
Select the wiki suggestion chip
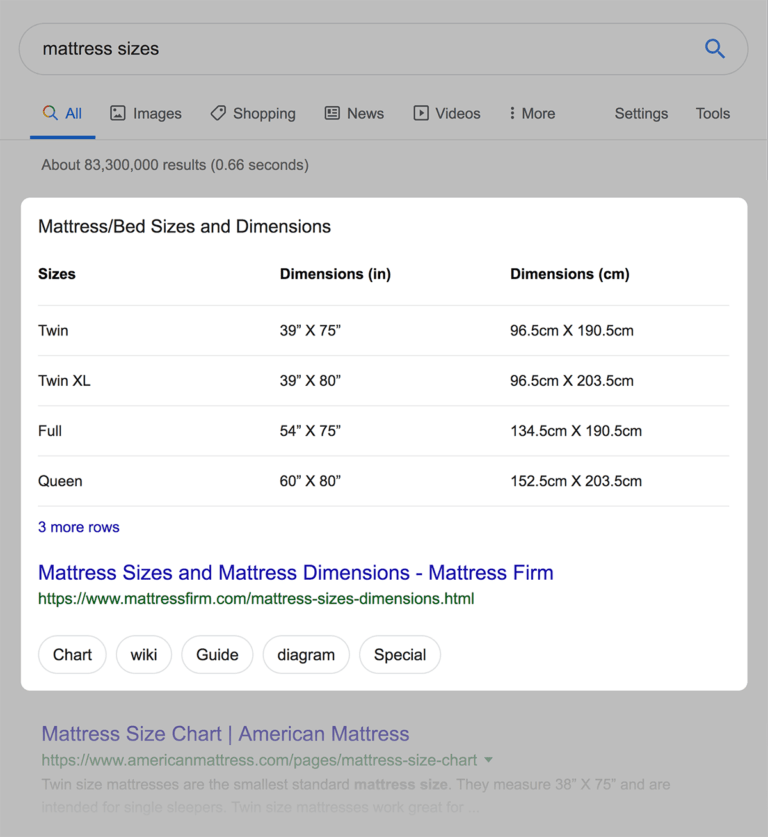(x=144, y=655)
